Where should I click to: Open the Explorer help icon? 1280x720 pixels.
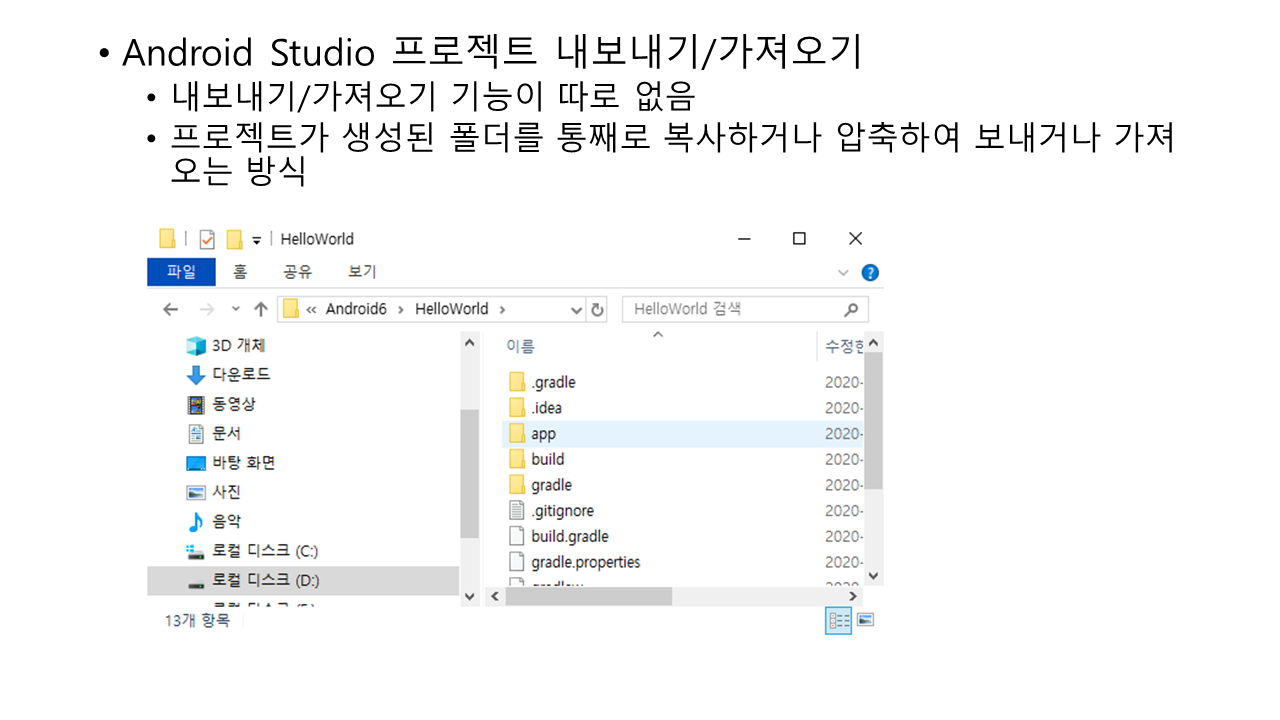point(870,272)
